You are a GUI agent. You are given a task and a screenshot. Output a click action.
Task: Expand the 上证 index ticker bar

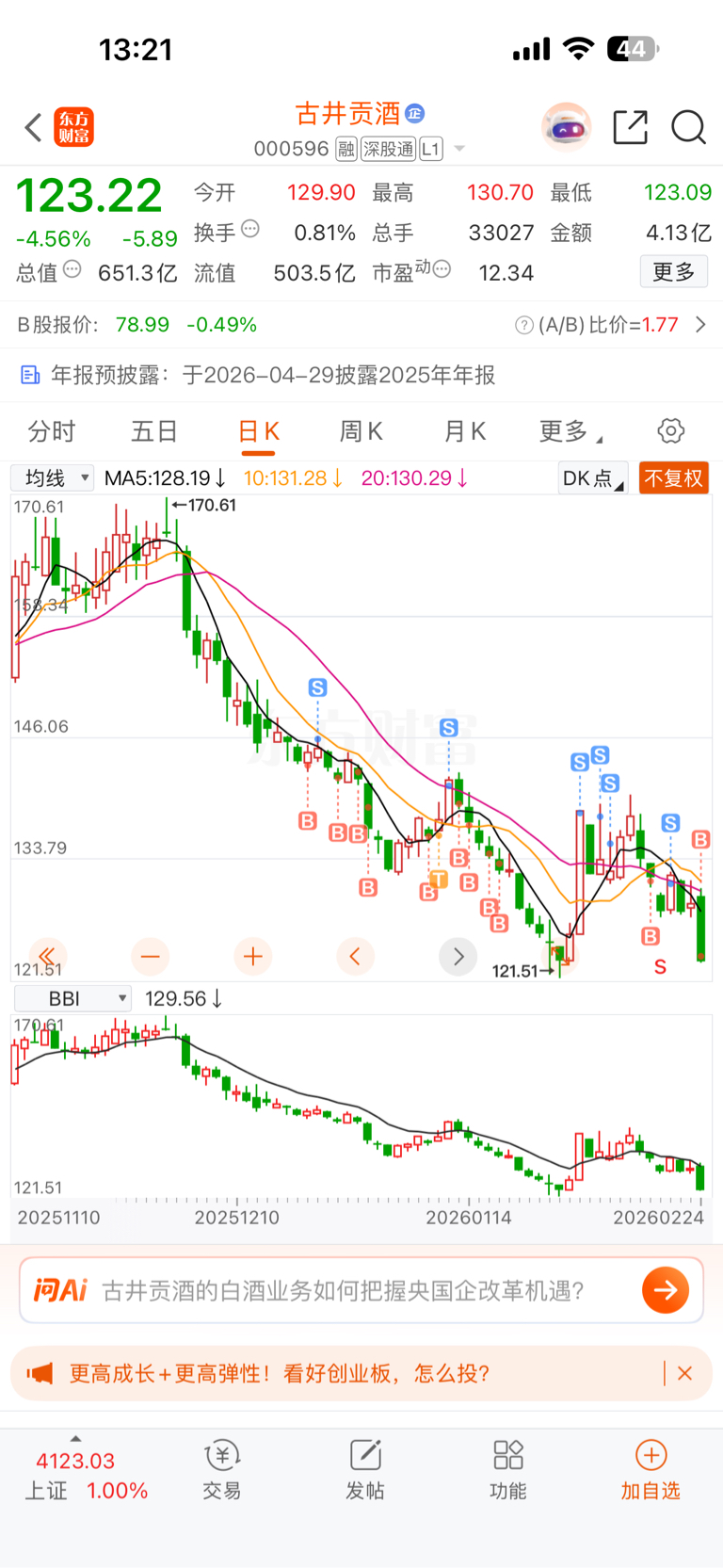coord(86,1474)
